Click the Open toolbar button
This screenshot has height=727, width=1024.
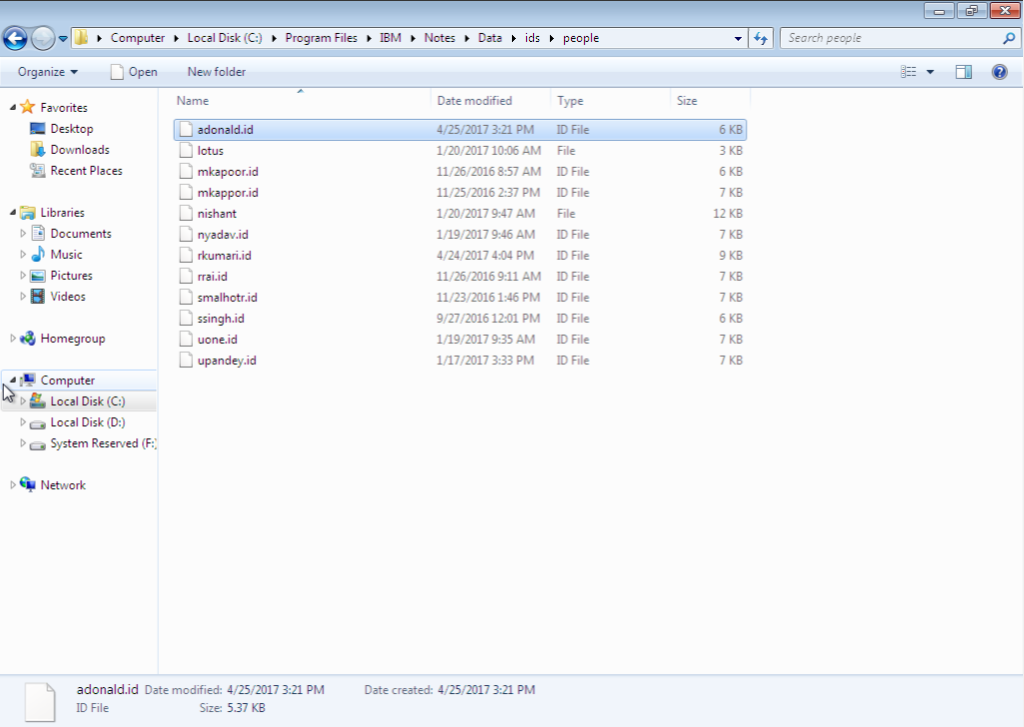pyautogui.click(x=134, y=72)
